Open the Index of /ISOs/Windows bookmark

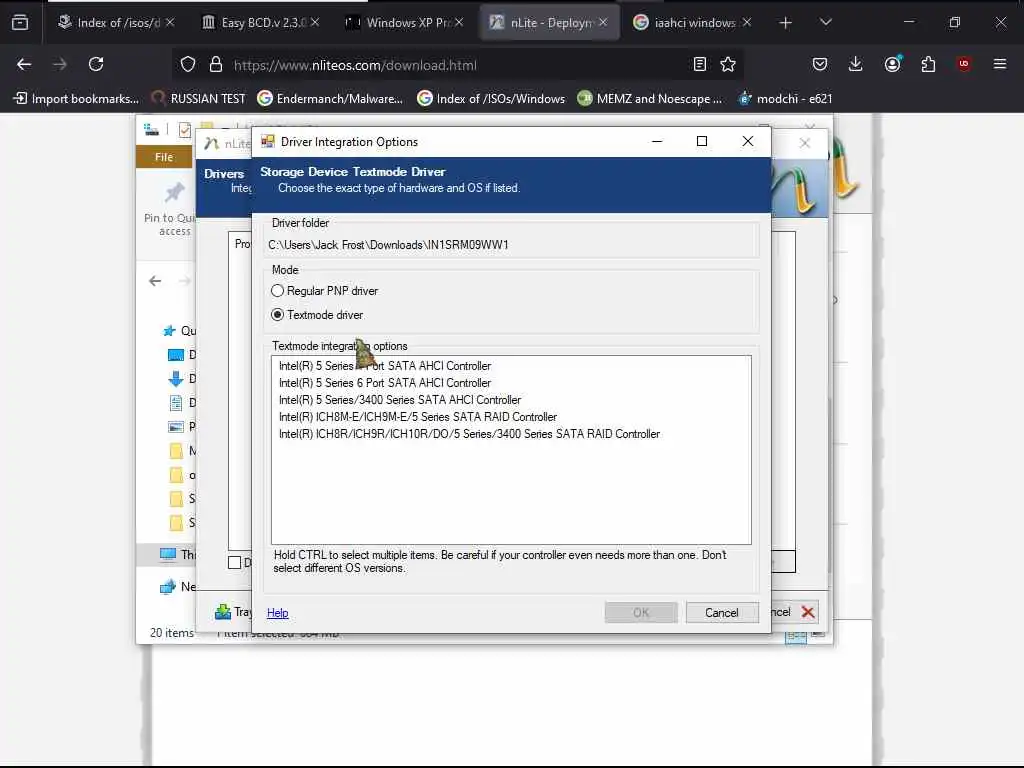pos(491,99)
